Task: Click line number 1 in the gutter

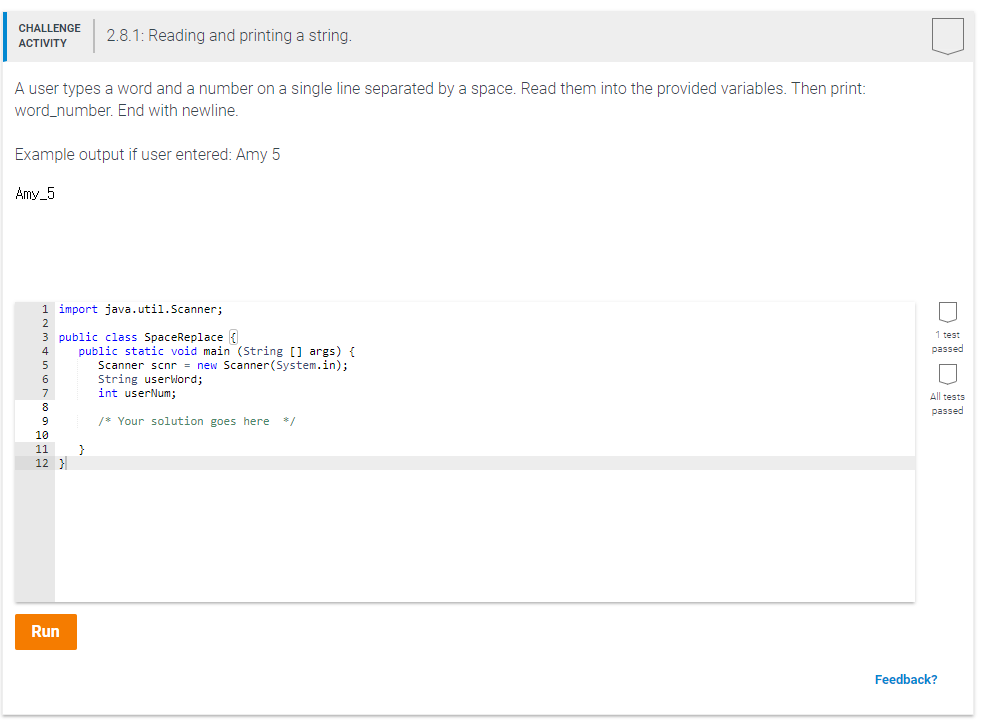Action: [x=45, y=309]
